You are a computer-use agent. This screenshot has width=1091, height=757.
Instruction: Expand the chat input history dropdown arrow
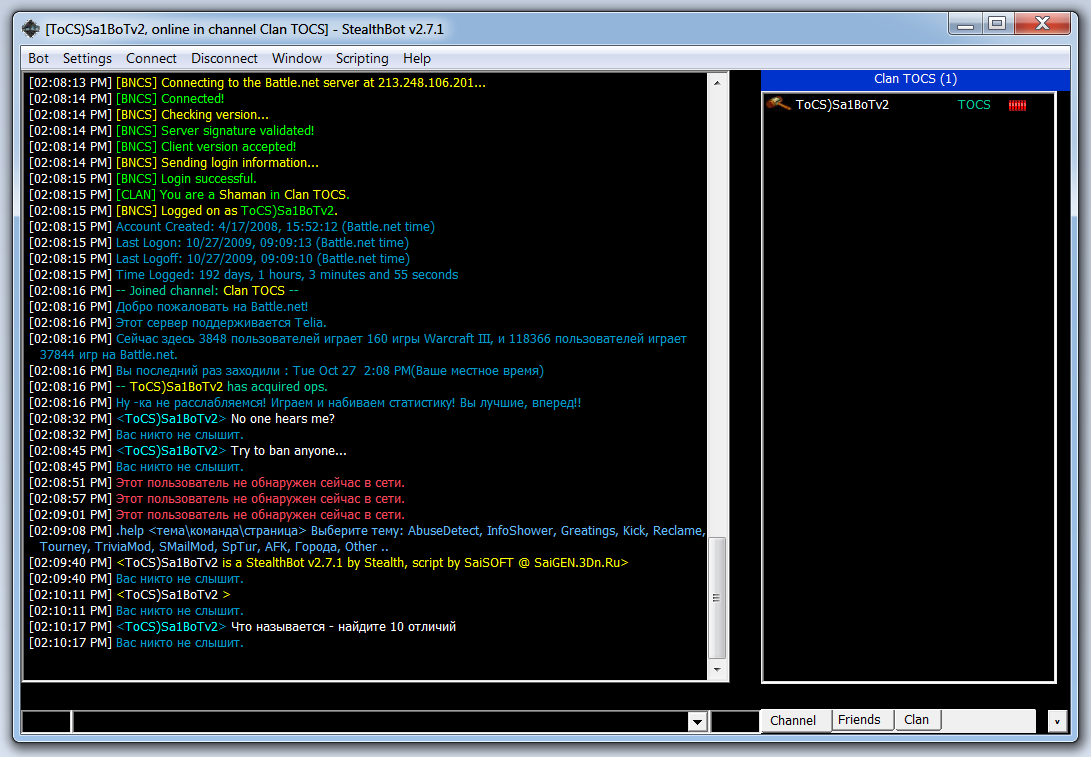(x=697, y=722)
